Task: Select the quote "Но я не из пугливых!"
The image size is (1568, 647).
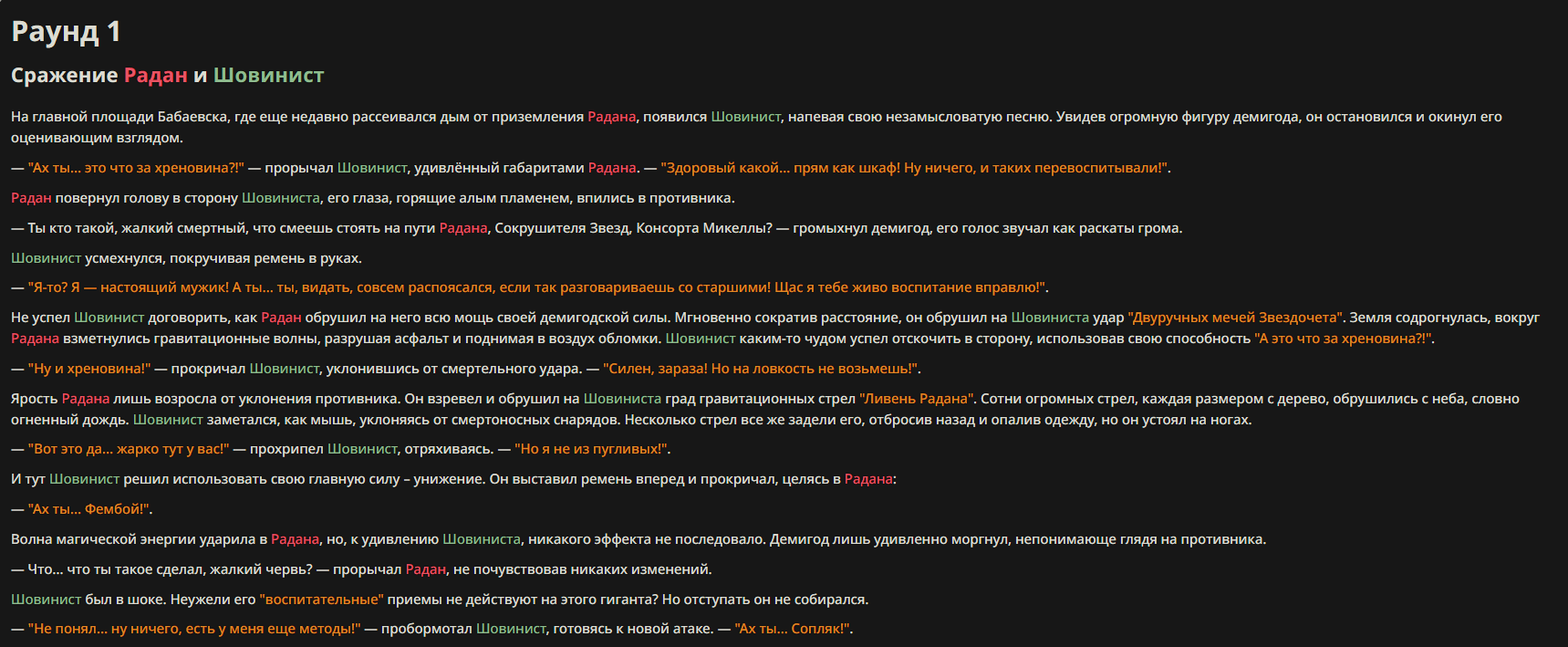Action: (x=593, y=449)
